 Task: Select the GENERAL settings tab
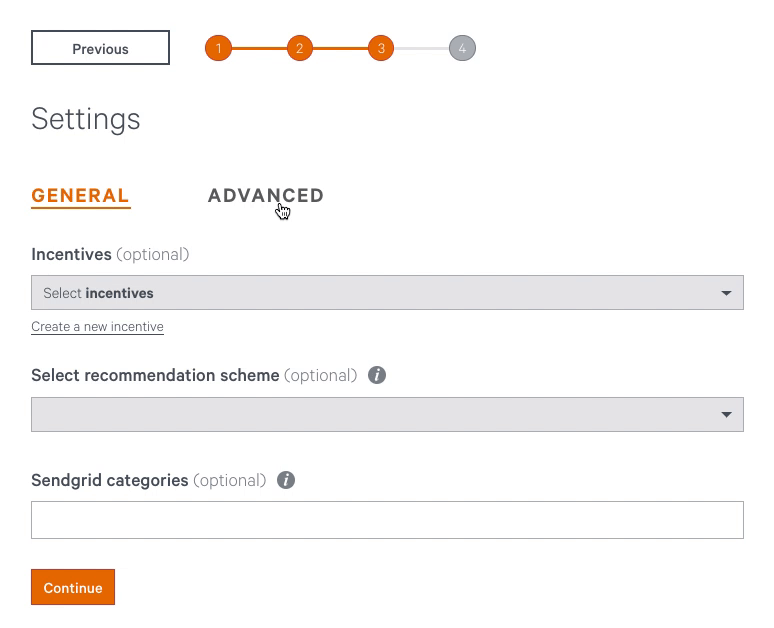80,196
